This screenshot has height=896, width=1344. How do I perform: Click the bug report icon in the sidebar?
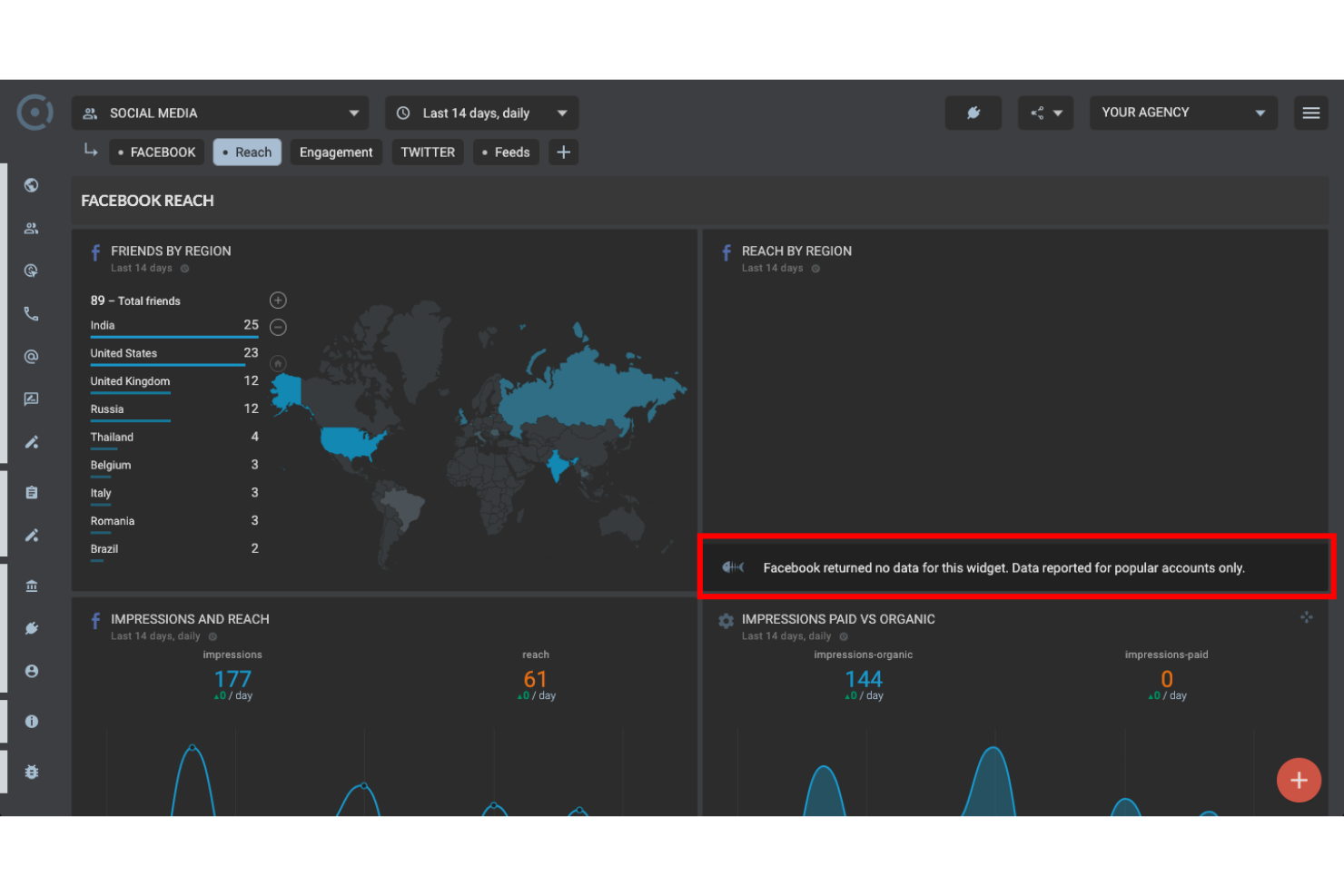coord(32,772)
